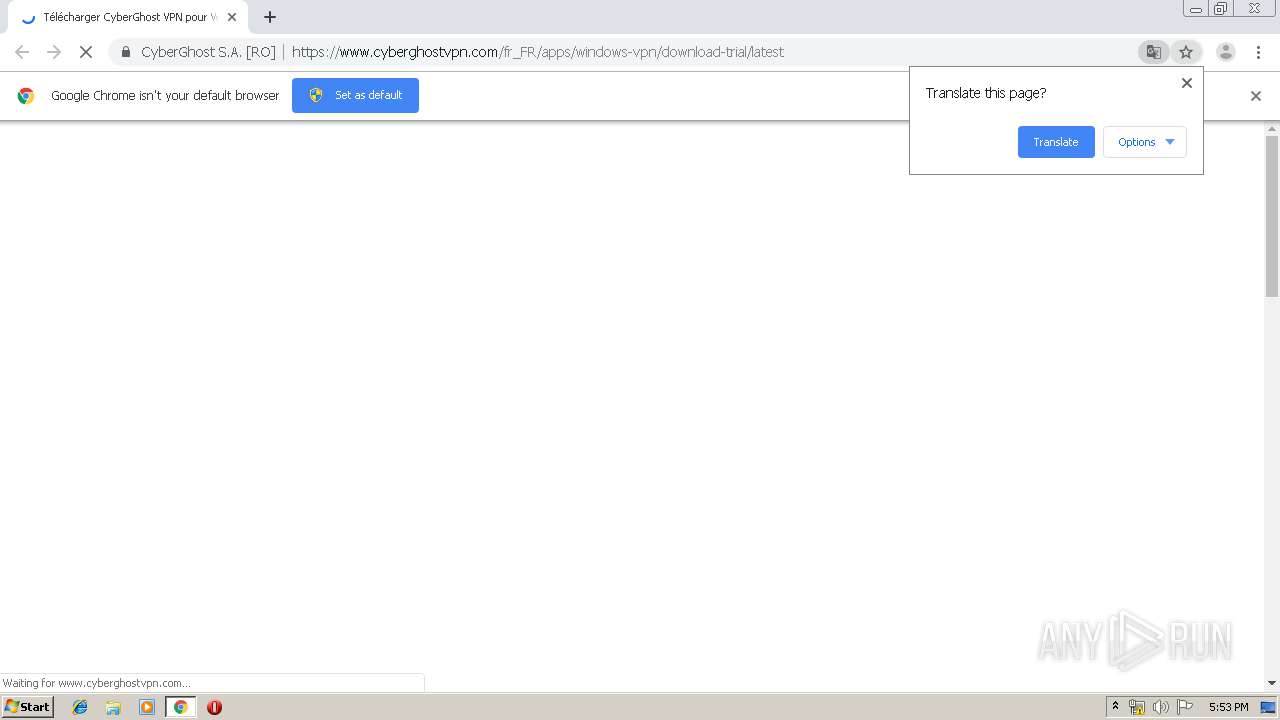Dismiss the default browser infobar
Image resolution: width=1280 pixels, height=720 pixels.
coord(1256,96)
